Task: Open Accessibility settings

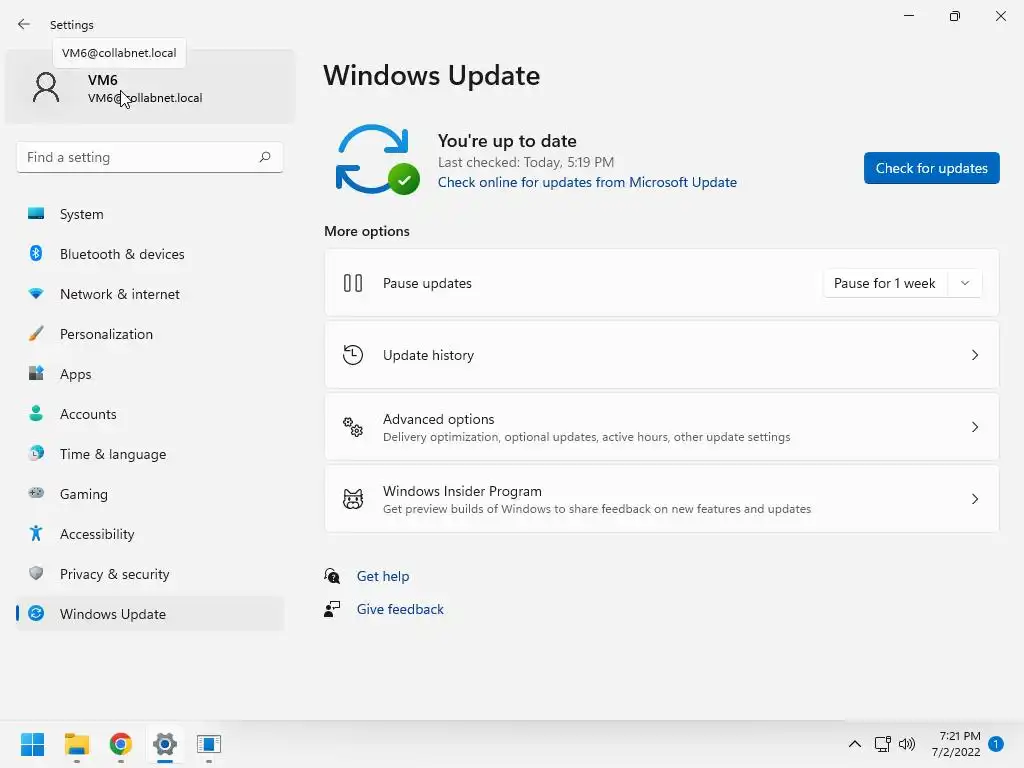Action: point(150,534)
